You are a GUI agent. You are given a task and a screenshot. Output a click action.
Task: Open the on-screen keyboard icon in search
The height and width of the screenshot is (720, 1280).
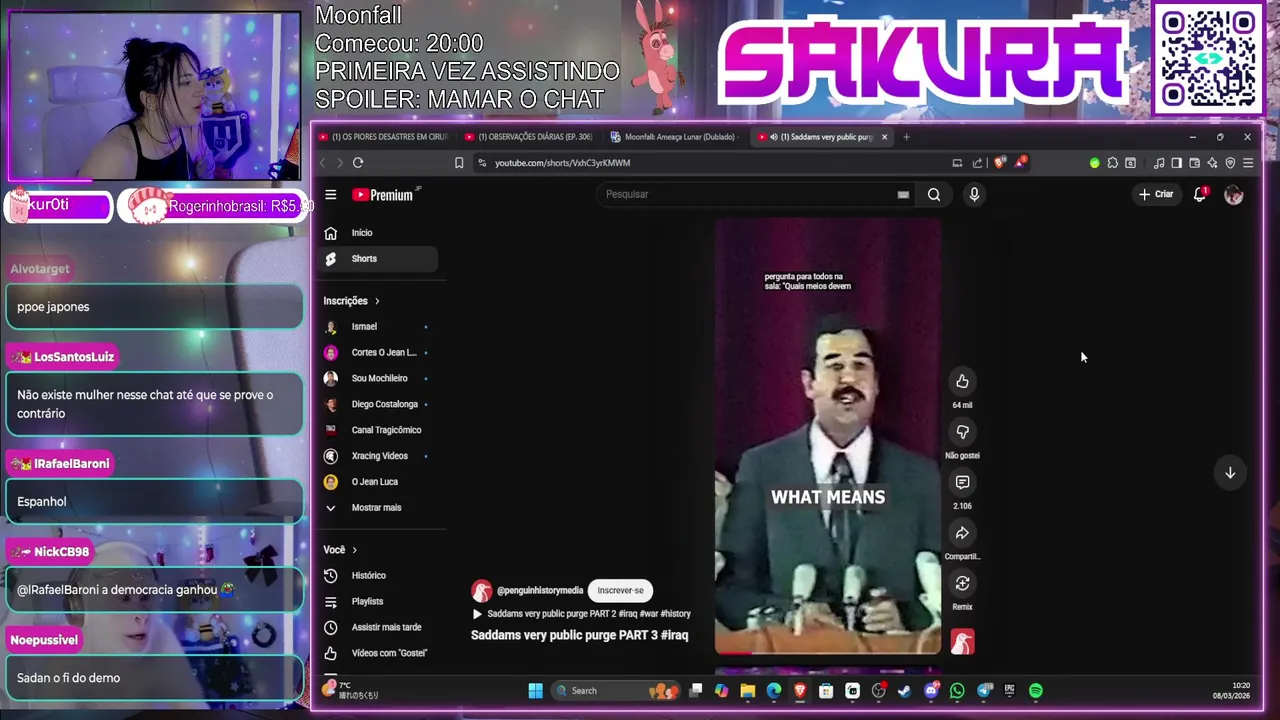tap(903, 195)
